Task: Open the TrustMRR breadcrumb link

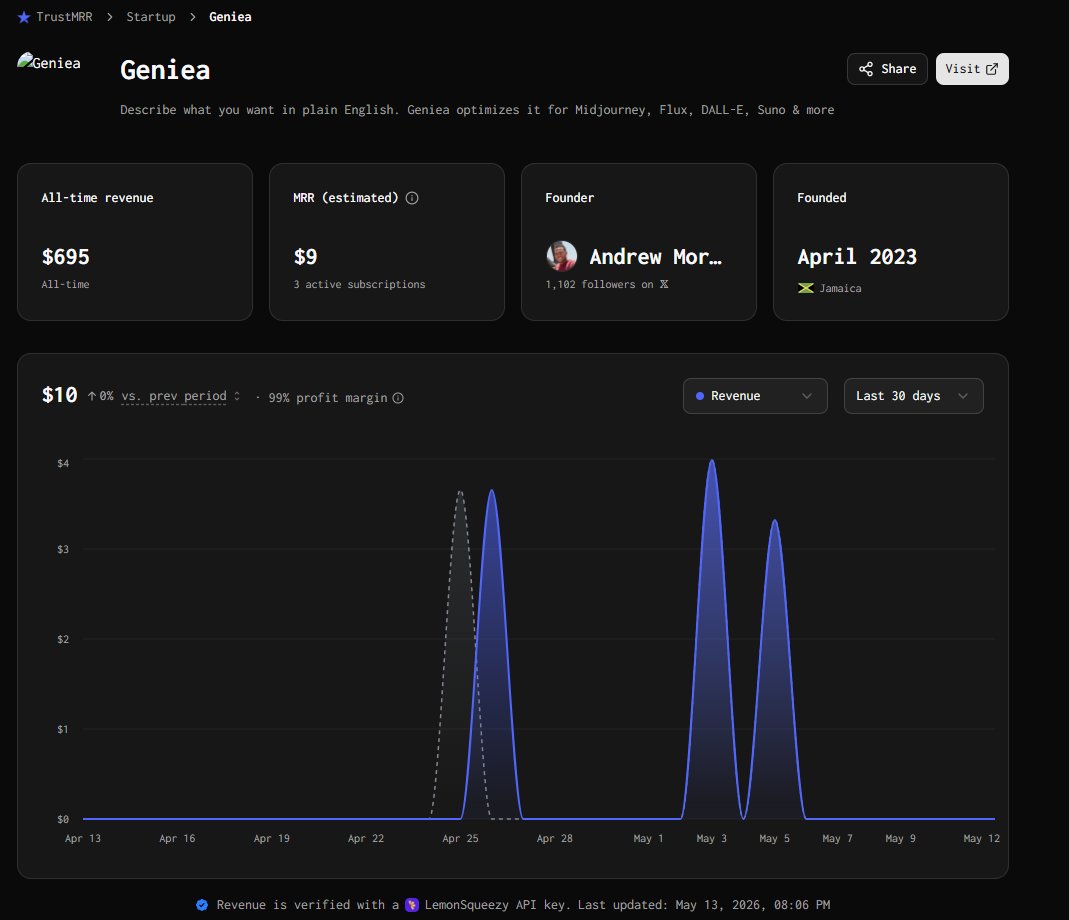Action: 64,16
